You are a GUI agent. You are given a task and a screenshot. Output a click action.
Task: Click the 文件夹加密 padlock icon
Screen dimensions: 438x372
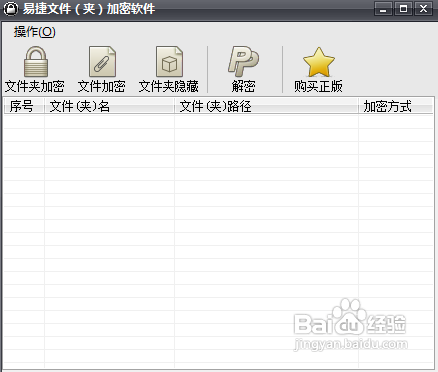(36, 62)
